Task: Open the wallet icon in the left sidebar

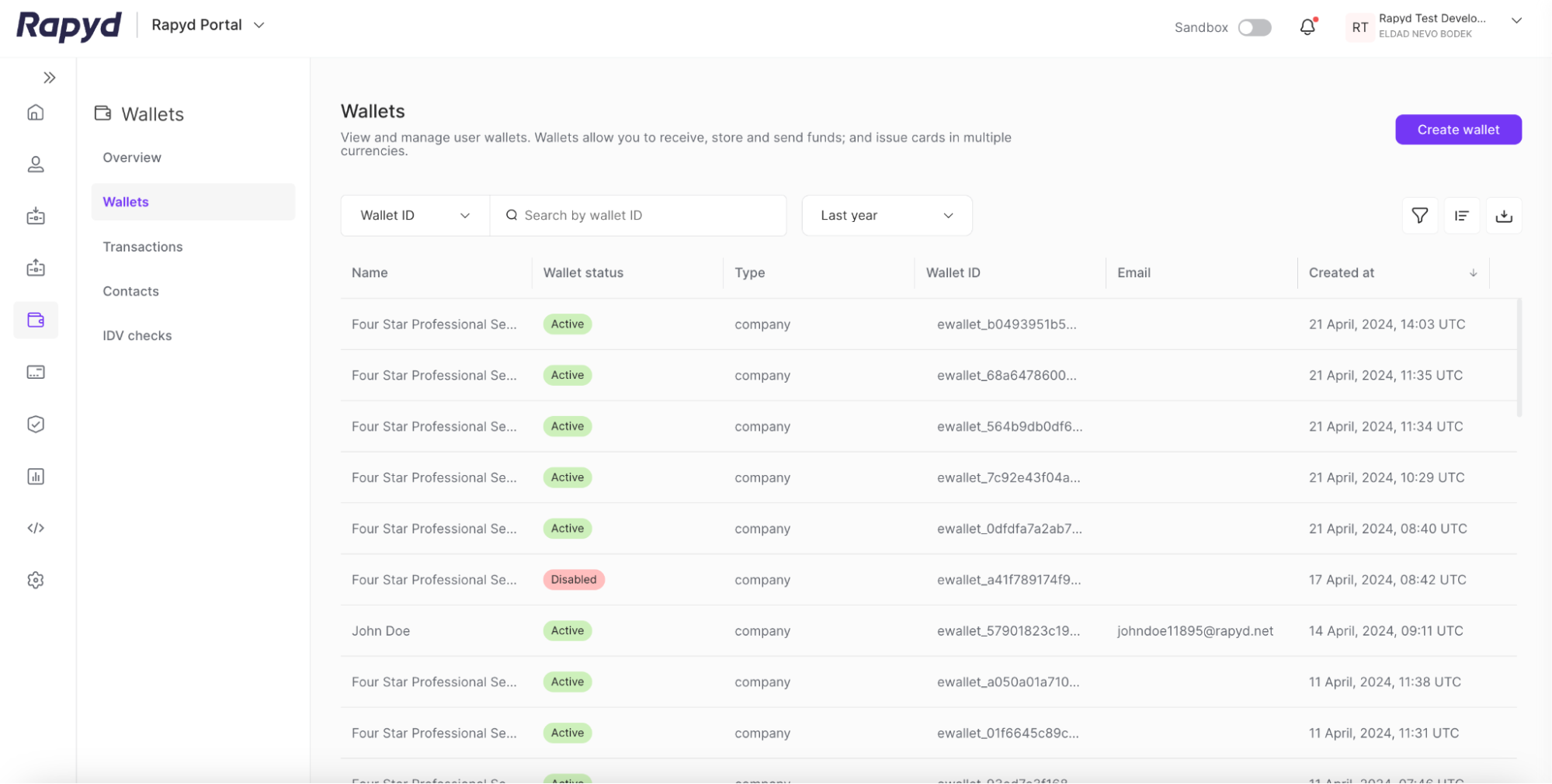Action: [36, 320]
